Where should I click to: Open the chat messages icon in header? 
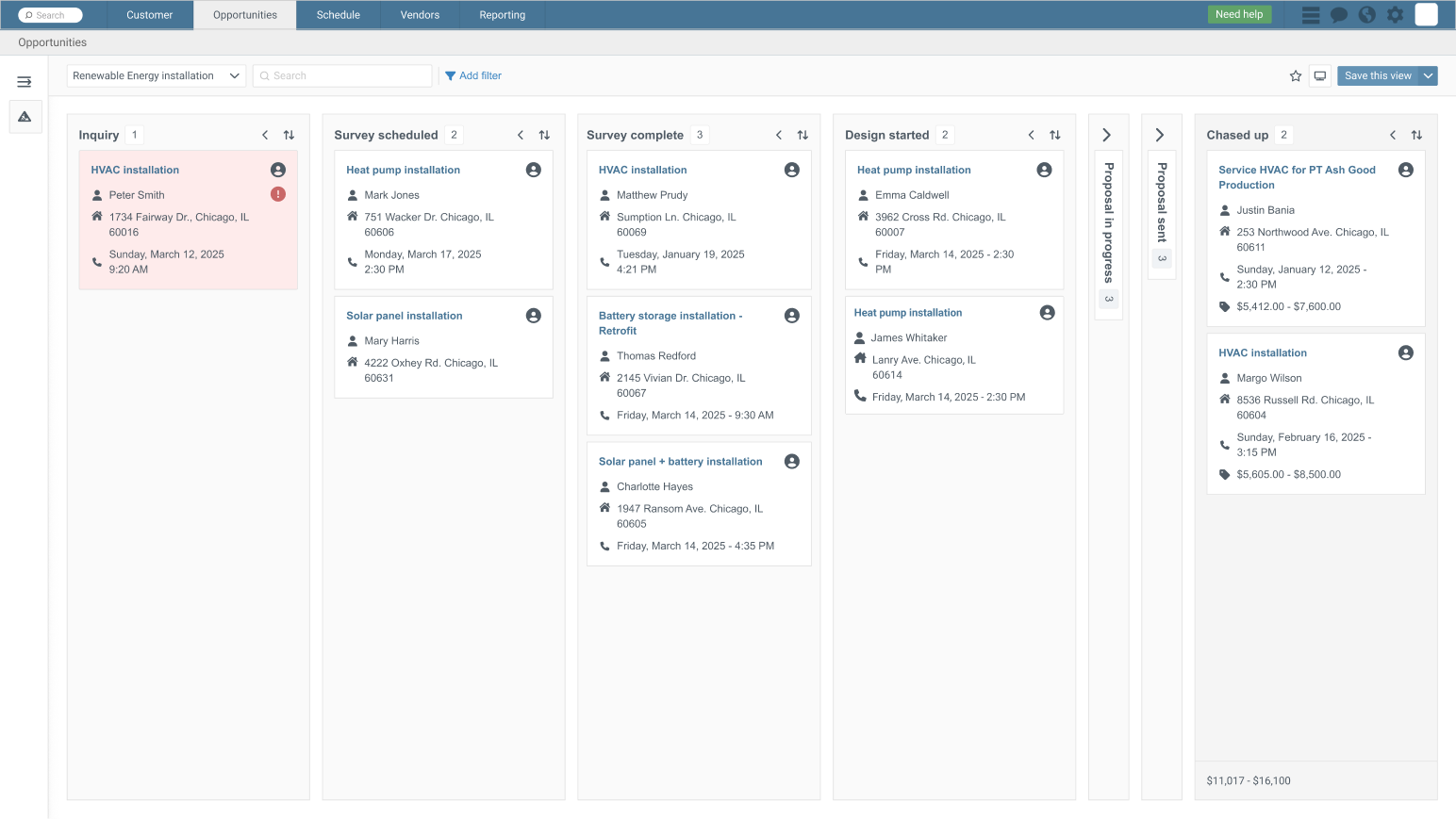[1338, 15]
